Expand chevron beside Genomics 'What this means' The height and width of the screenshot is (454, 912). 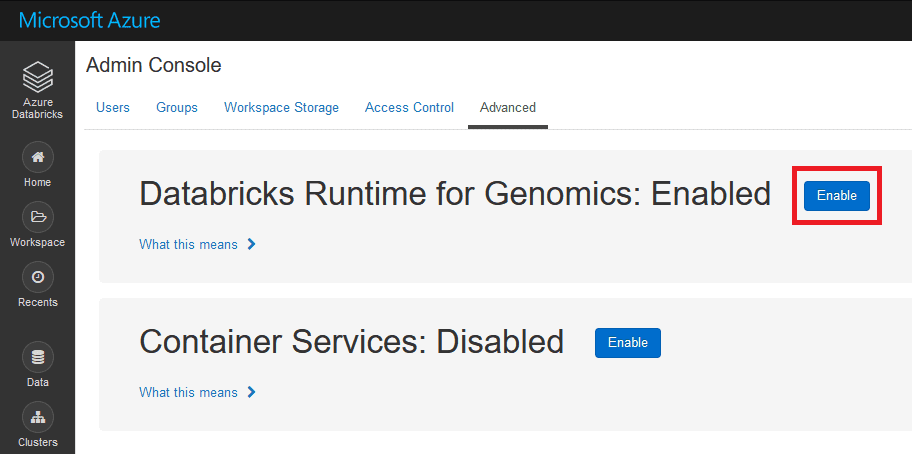click(251, 244)
